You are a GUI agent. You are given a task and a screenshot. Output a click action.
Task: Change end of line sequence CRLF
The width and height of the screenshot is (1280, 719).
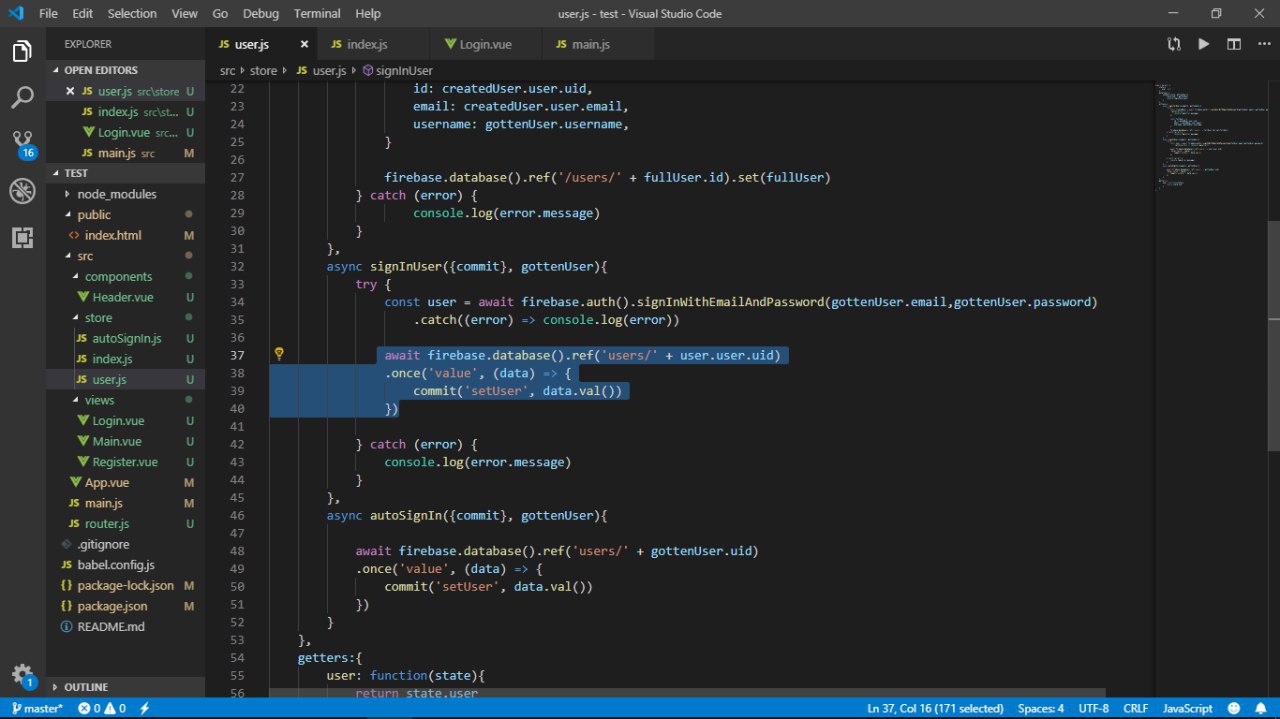(1136, 708)
